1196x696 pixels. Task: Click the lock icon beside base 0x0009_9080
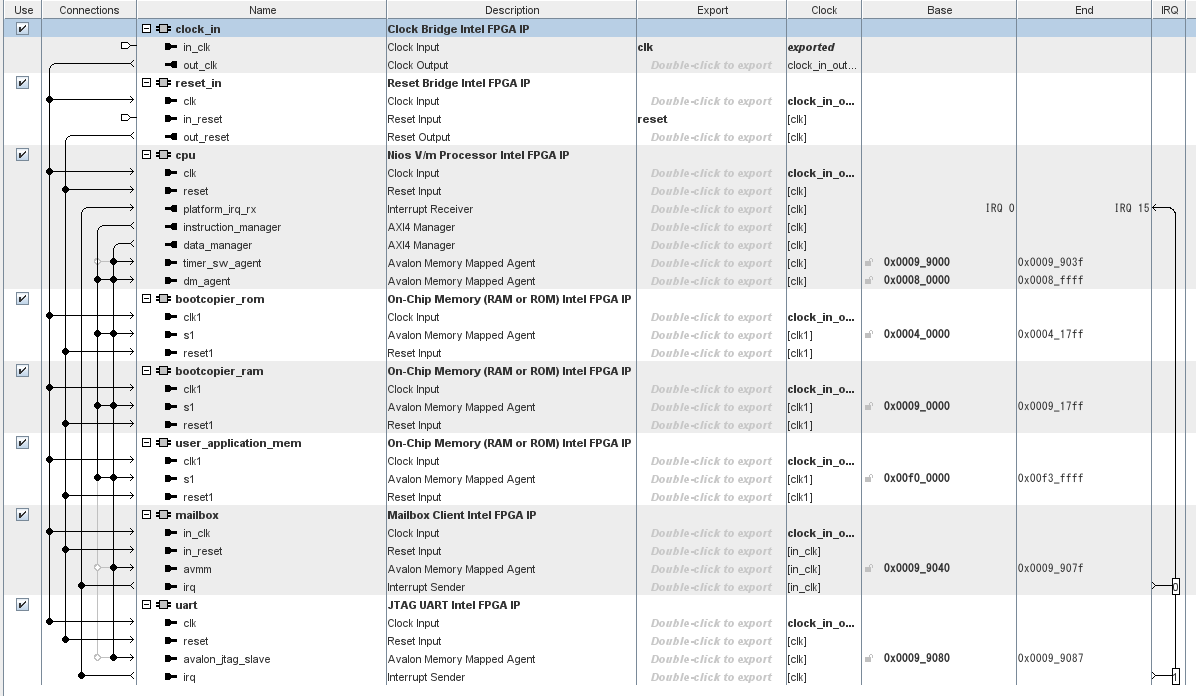coord(869,659)
